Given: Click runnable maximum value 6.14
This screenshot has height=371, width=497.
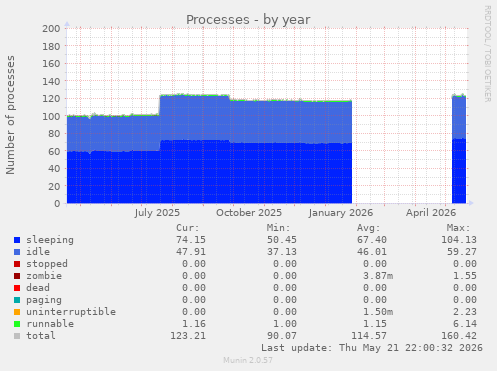Looking at the screenshot, I should [x=465, y=324].
